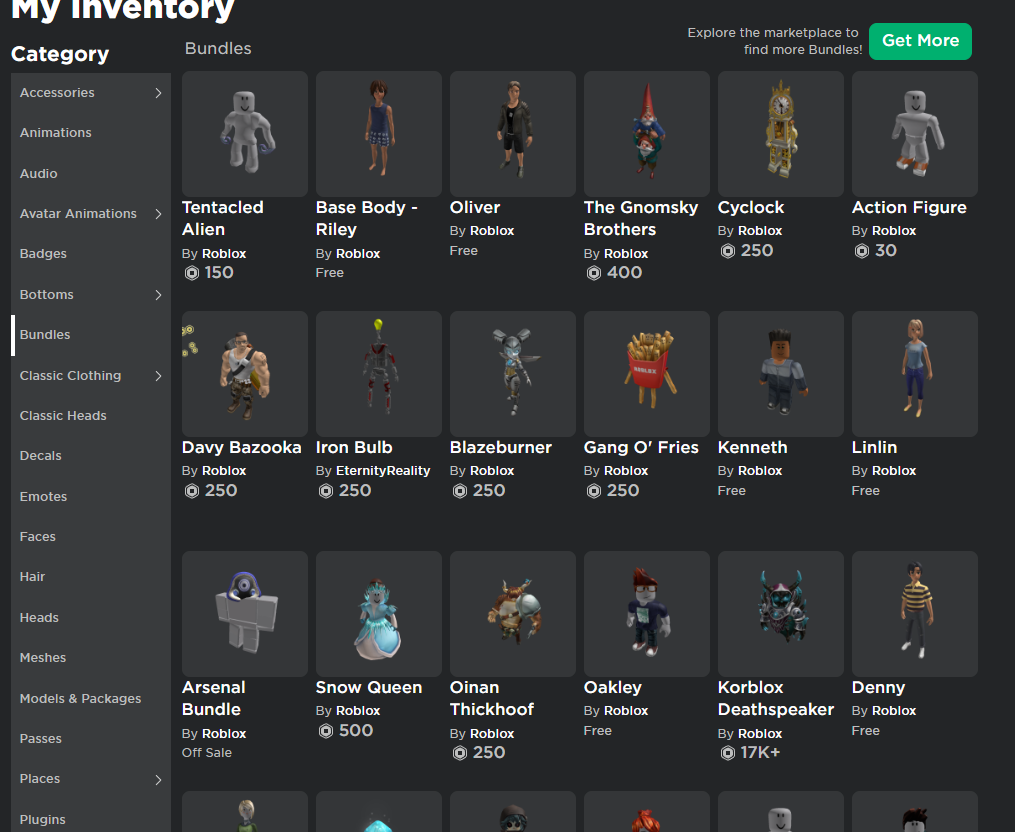
Task: Click the Robux icon next to Action Figure
Action: pyautogui.click(x=862, y=251)
